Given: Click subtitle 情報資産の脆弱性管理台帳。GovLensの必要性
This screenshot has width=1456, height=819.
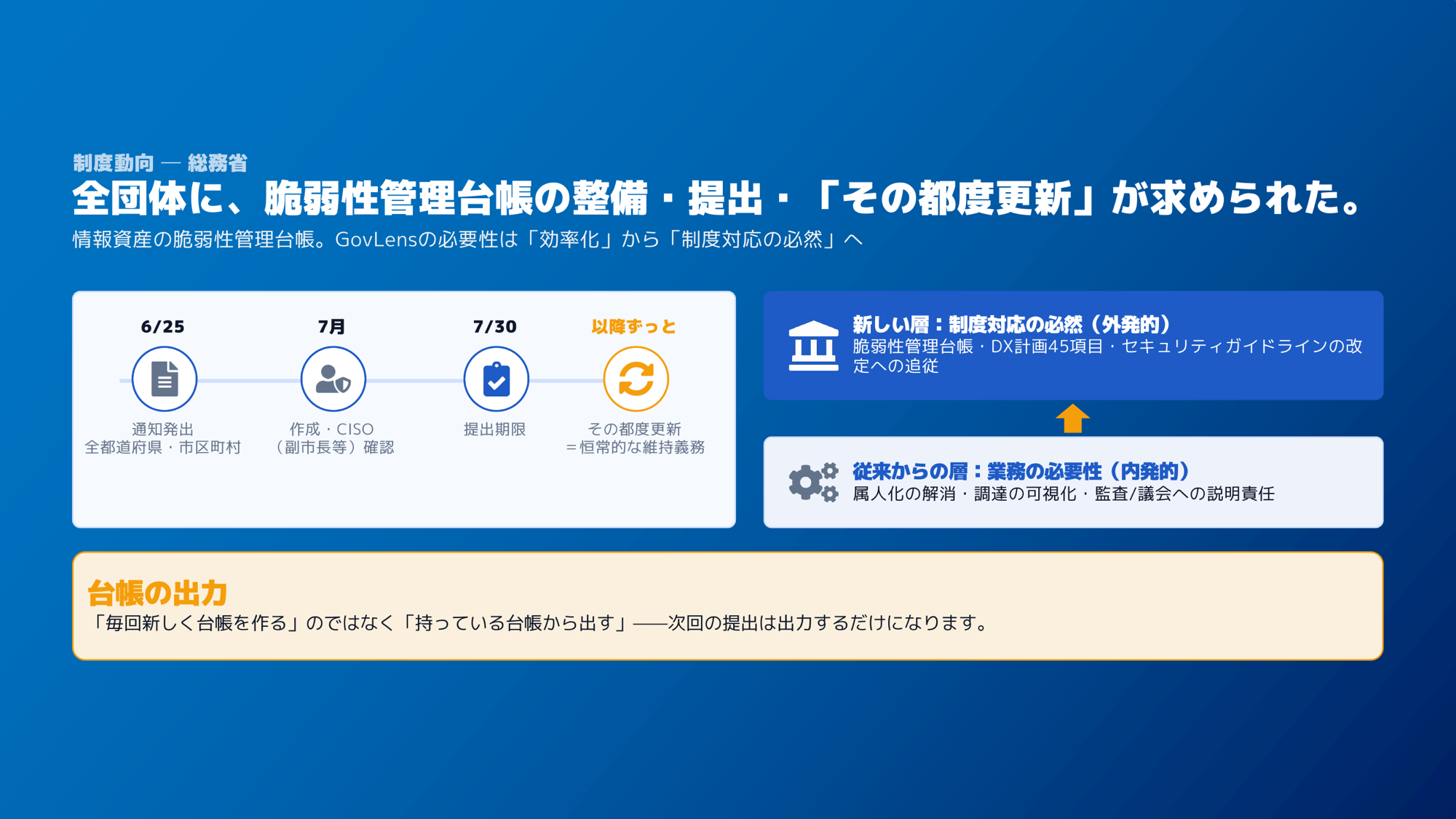Looking at the screenshot, I should [x=467, y=240].
